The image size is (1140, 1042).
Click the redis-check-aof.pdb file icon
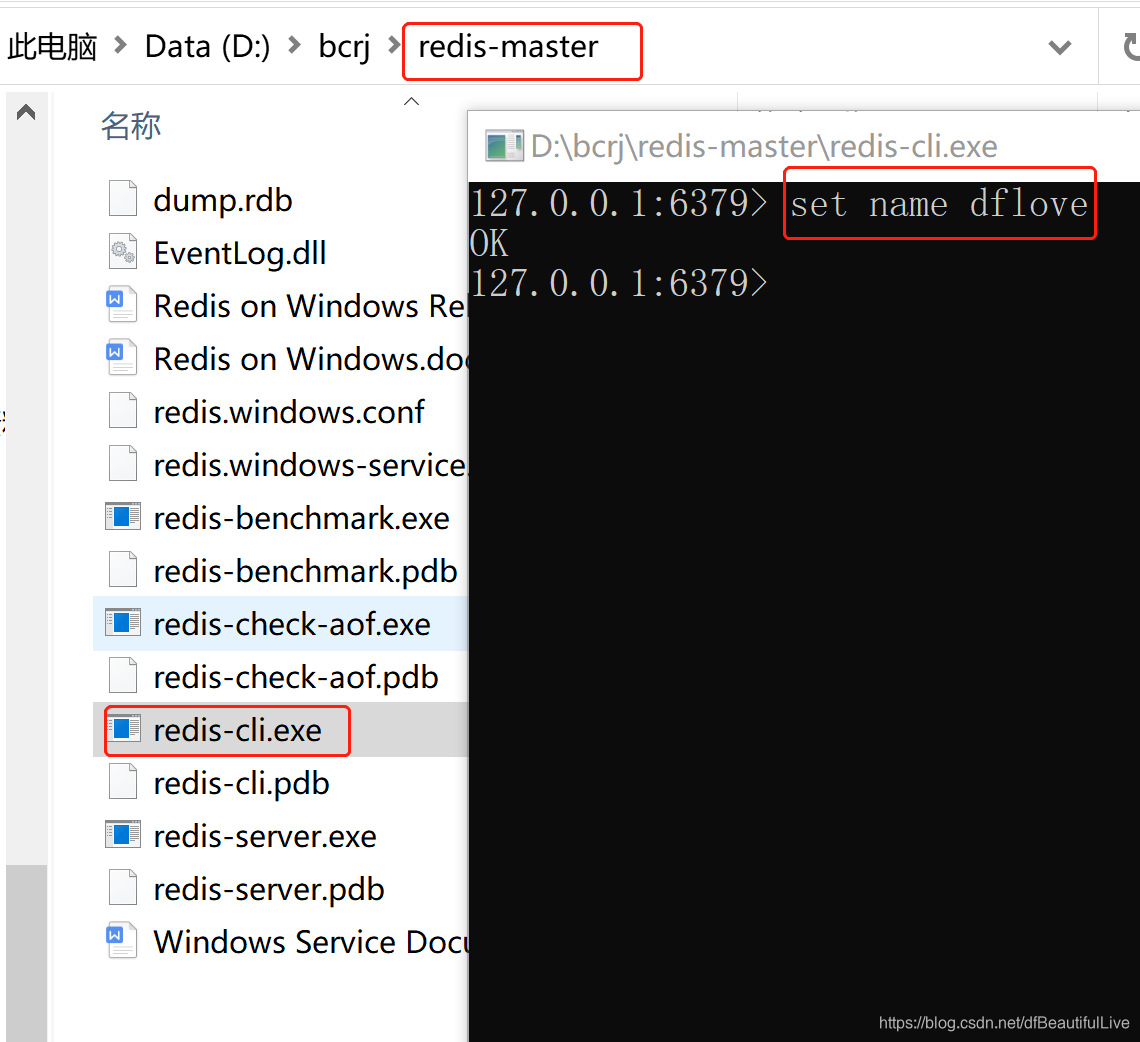point(123,676)
